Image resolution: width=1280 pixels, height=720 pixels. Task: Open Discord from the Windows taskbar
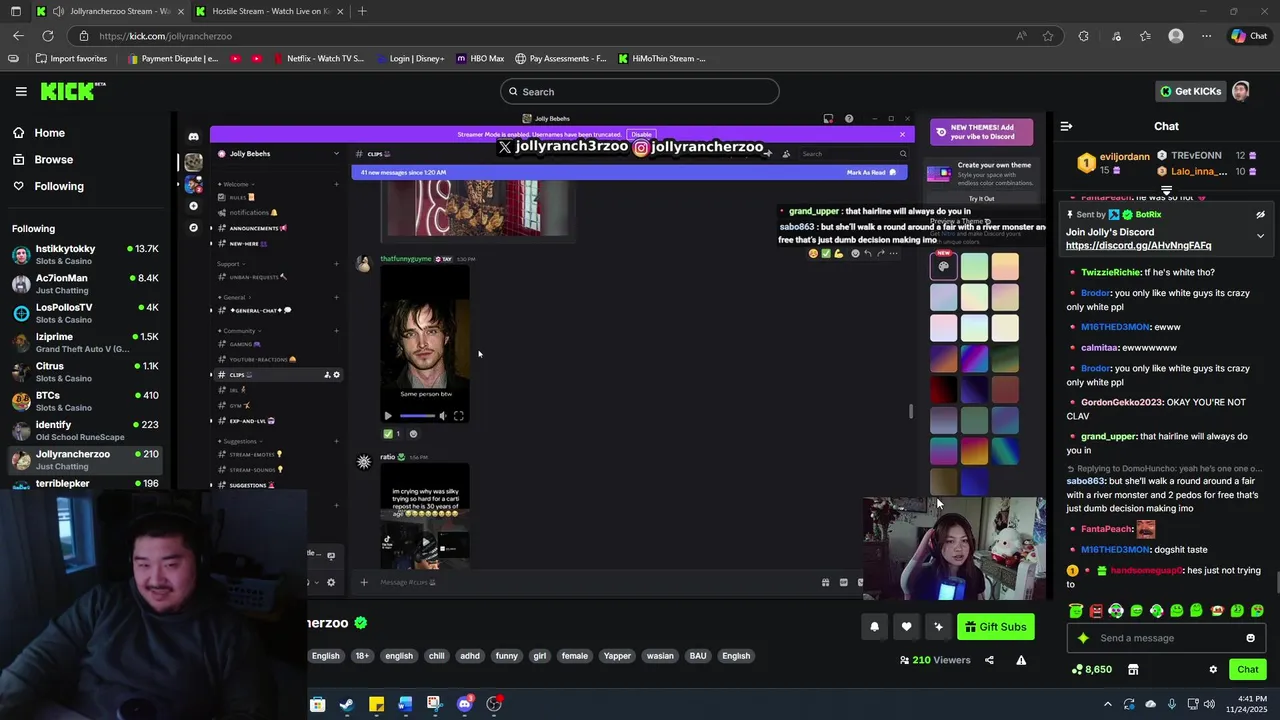tap(464, 704)
